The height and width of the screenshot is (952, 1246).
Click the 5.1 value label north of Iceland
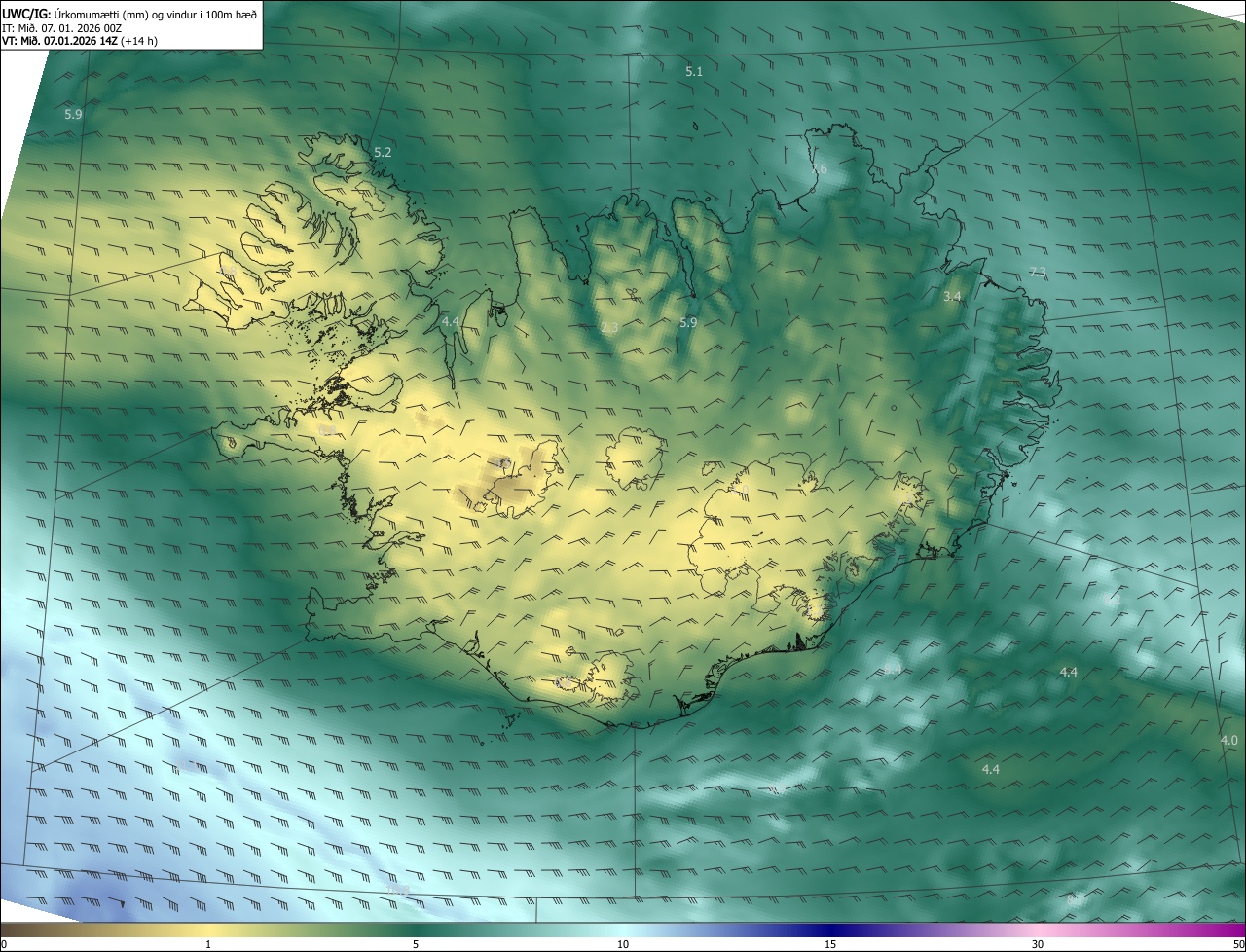click(694, 72)
